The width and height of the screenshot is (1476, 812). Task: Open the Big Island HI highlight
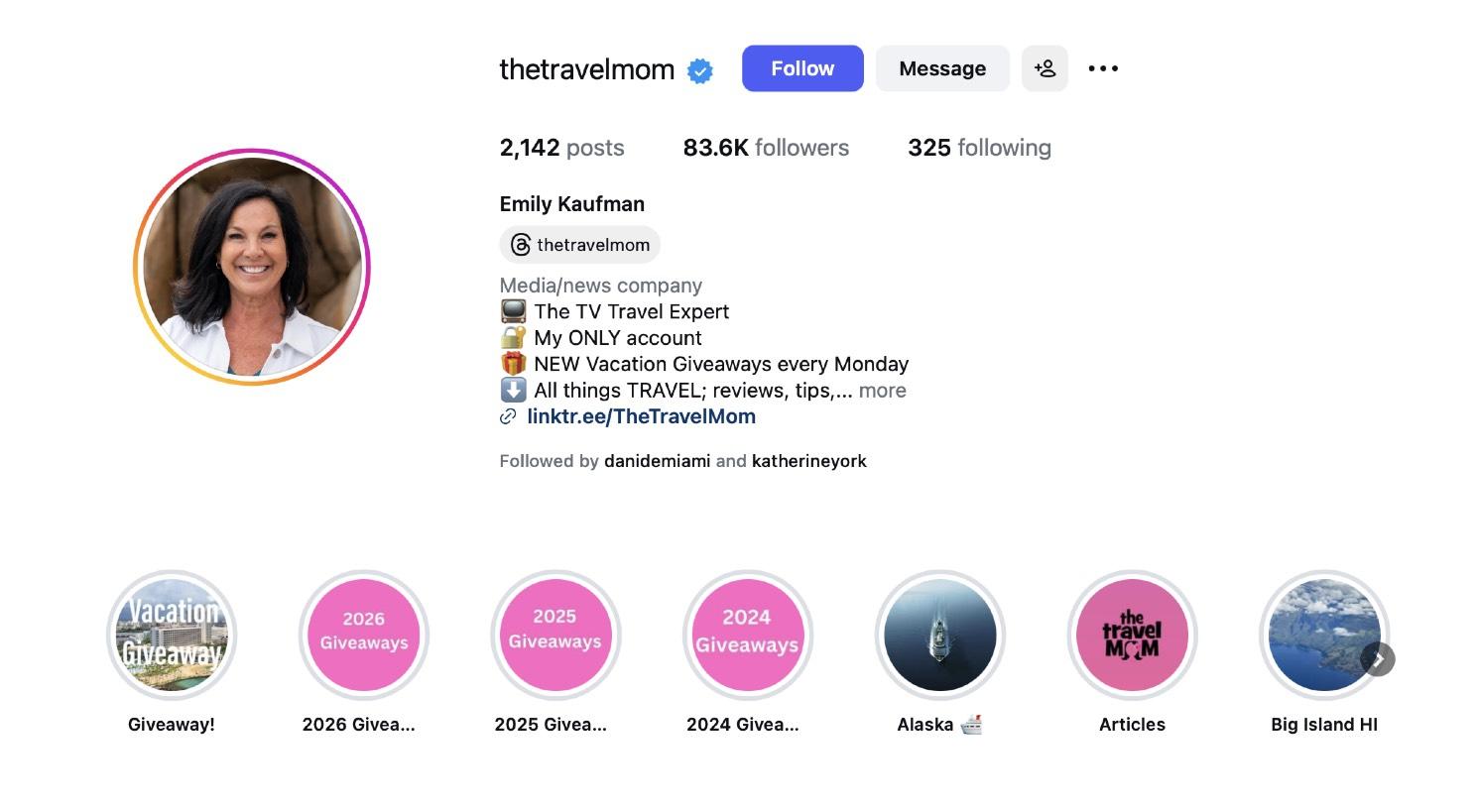tap(1324, 635)
